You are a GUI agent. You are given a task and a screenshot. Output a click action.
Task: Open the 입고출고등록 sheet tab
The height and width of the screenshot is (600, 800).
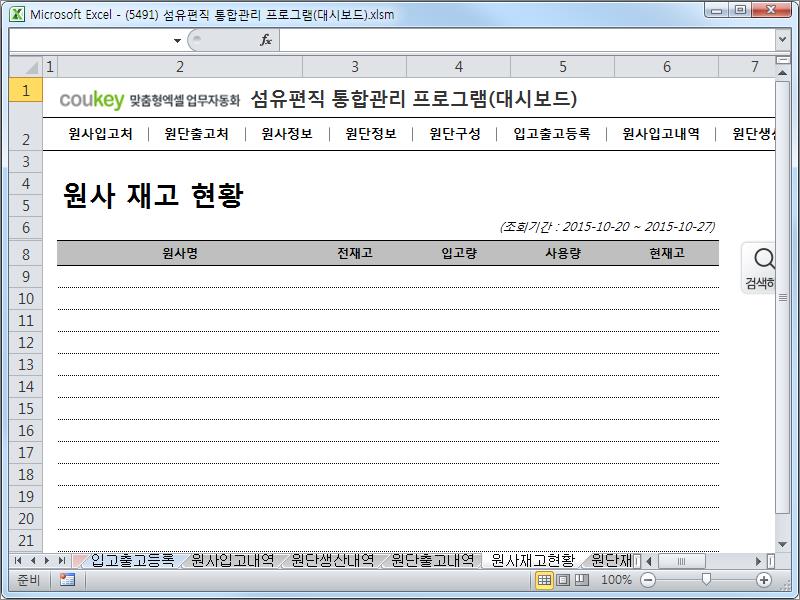tap(132, 561)
